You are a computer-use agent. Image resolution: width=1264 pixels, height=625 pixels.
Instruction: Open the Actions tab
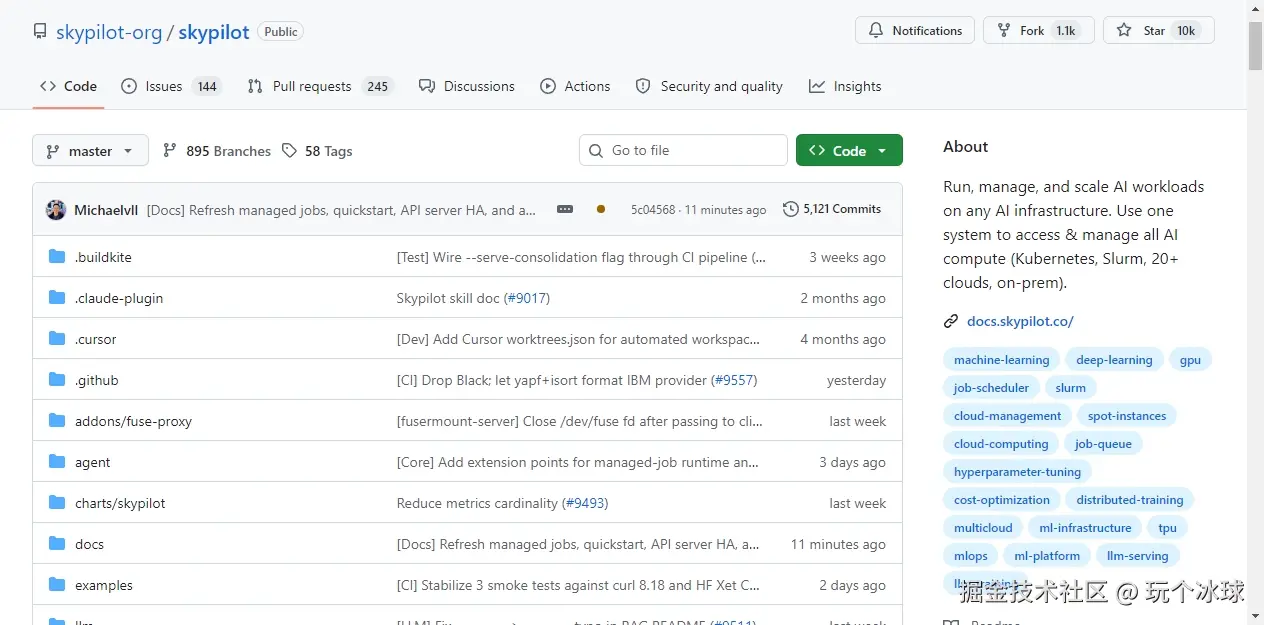pyautogui.click(x=575, y=86)
